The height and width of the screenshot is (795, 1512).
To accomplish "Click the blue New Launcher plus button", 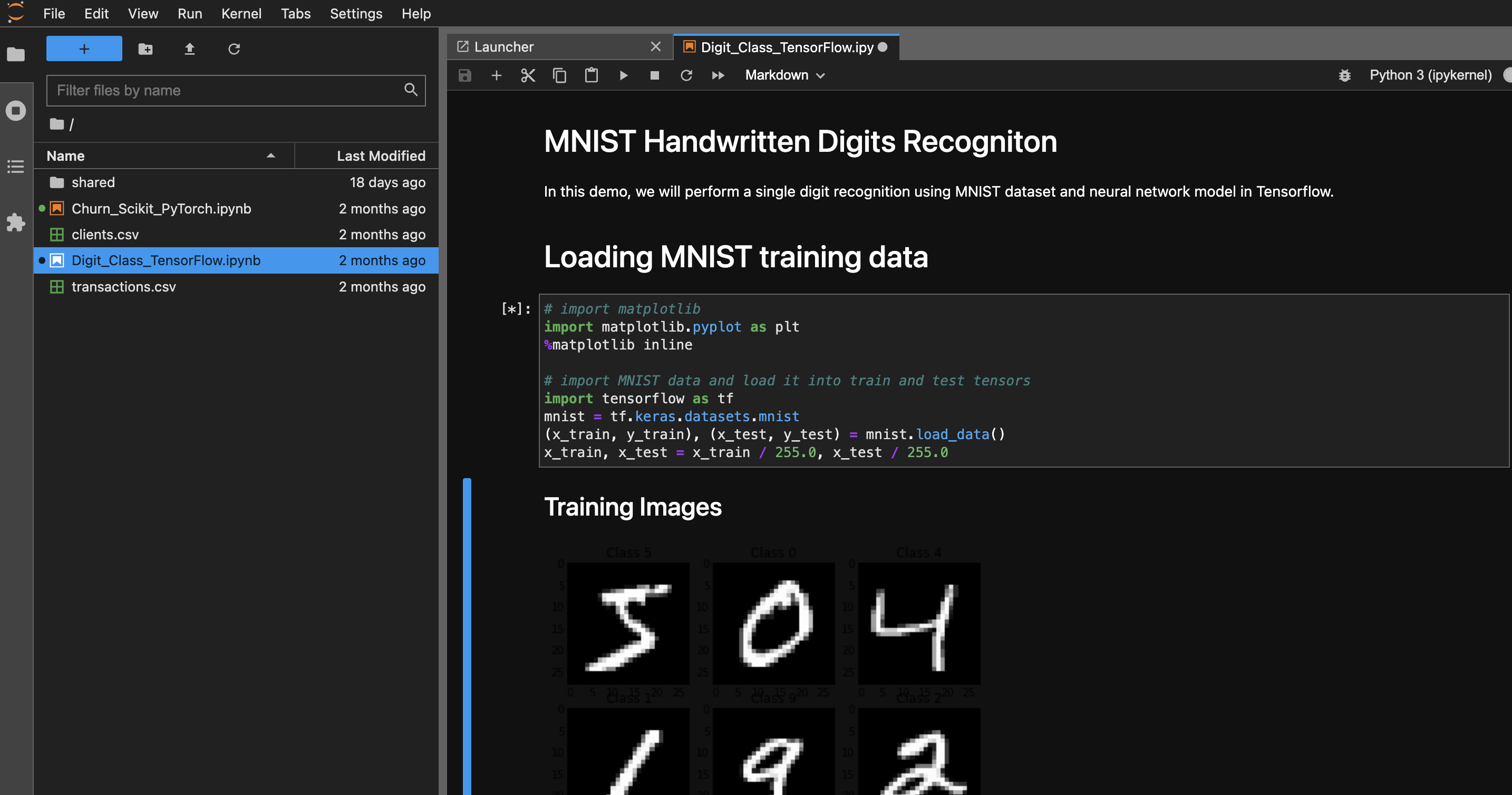I will point(84,49).
